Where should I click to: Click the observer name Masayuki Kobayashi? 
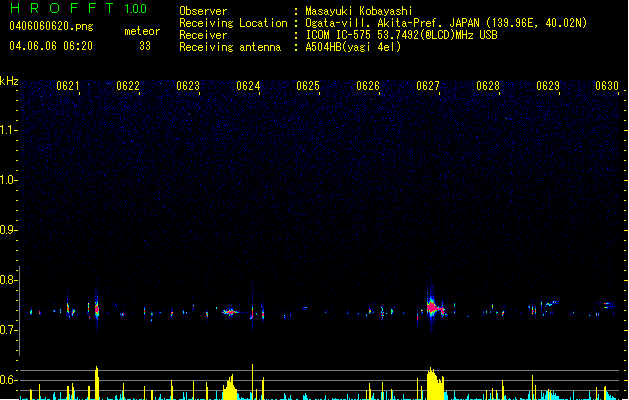[359, 11]
